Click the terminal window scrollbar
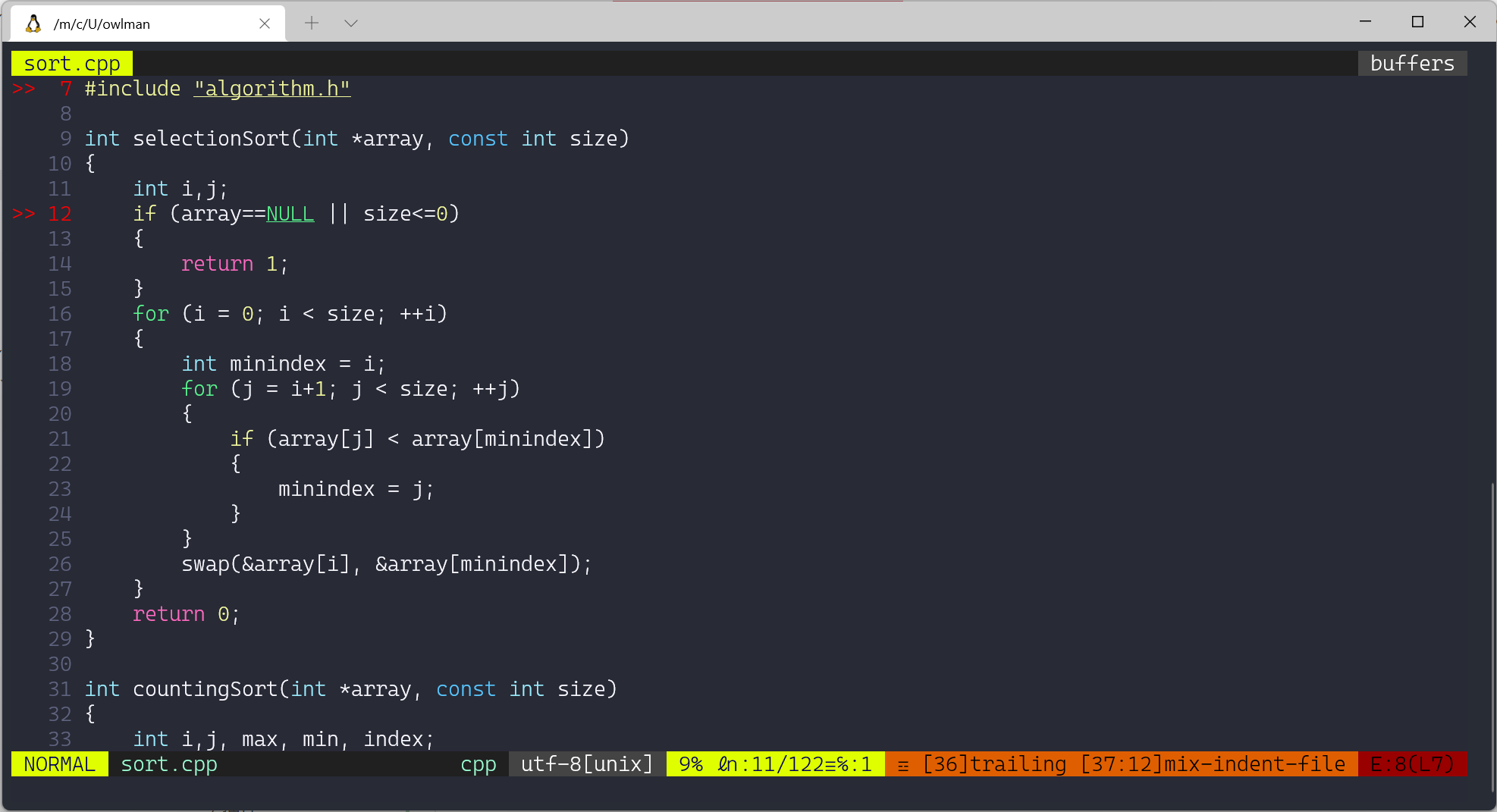Image resolution: width=1497 pixels, height=812 pixels. [x=1492, y=637]
